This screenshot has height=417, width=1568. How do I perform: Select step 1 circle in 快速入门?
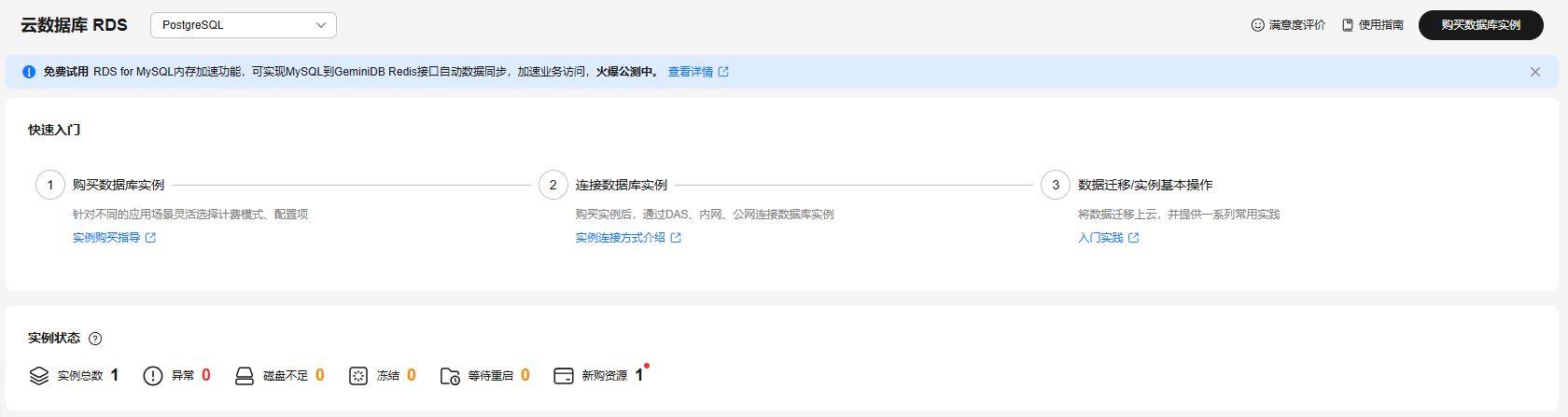pyautogui.click(x=50, y=185)
